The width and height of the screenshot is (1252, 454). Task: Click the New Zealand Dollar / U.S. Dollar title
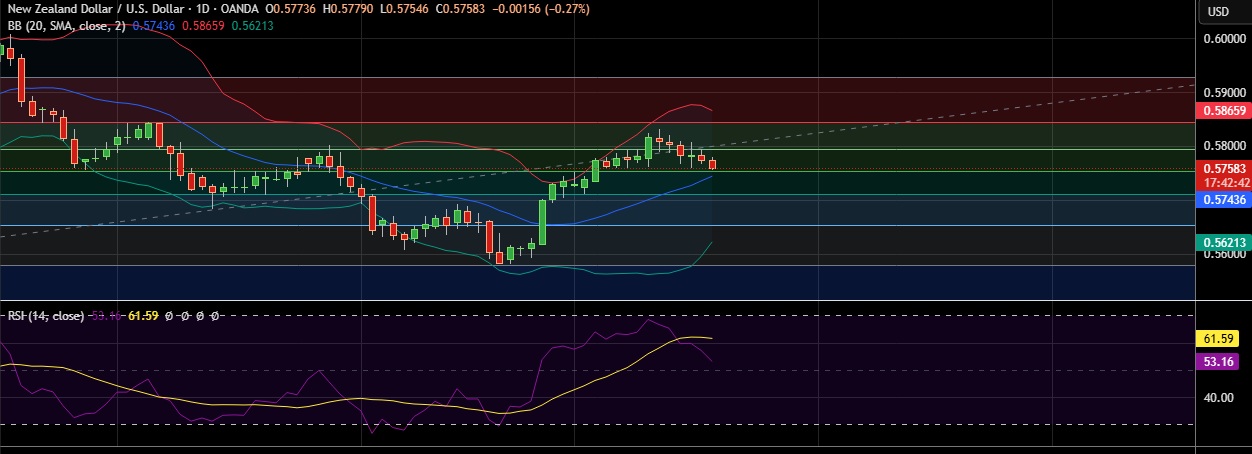[x=97, y=9]
